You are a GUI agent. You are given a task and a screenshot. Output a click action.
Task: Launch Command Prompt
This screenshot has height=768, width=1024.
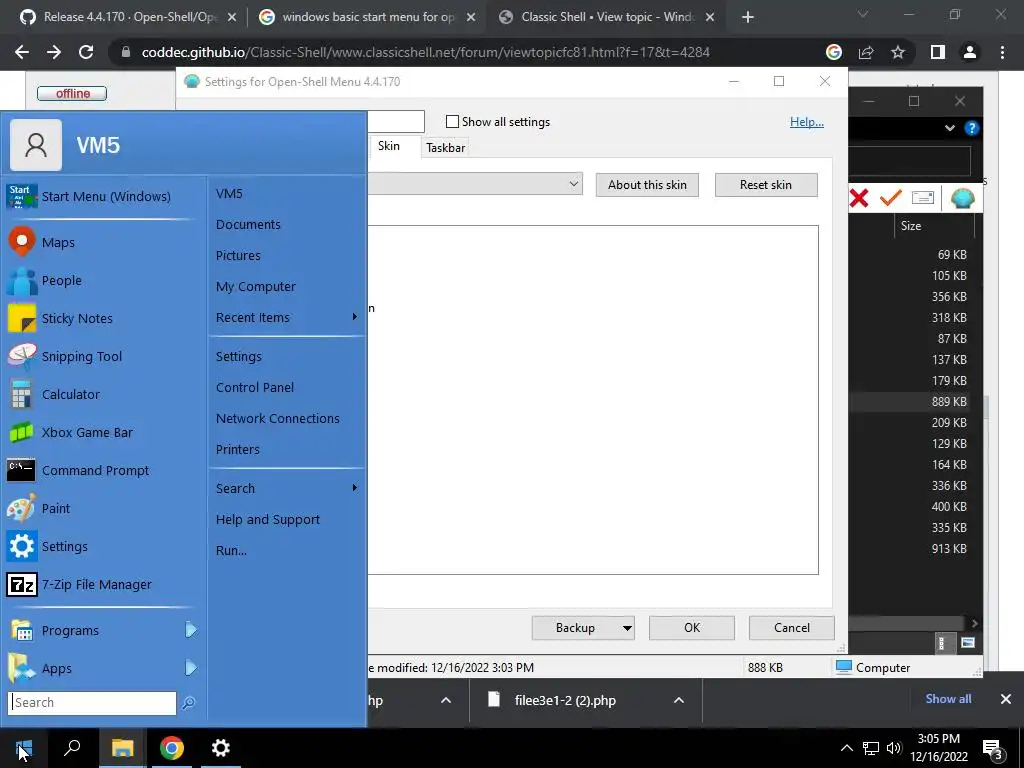pyautogui.click(x=103, y=470)
